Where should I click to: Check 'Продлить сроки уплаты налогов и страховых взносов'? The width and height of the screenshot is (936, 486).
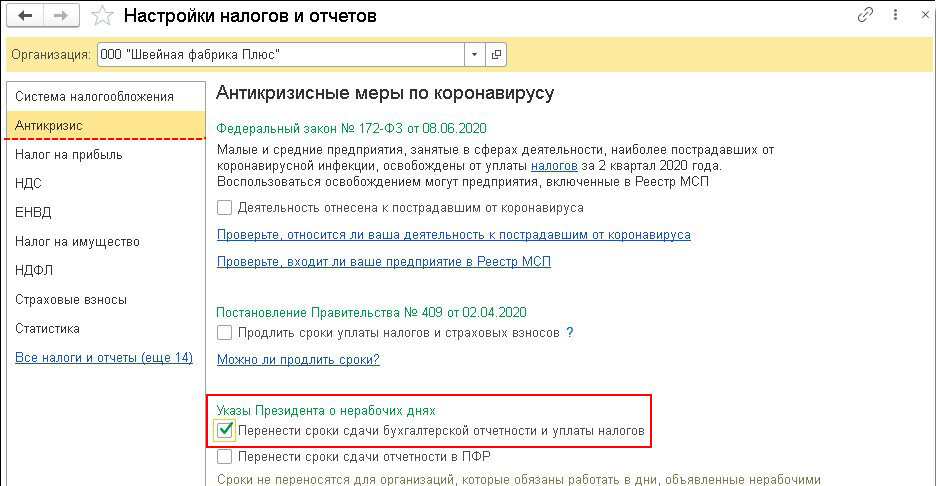coord(225,332)
